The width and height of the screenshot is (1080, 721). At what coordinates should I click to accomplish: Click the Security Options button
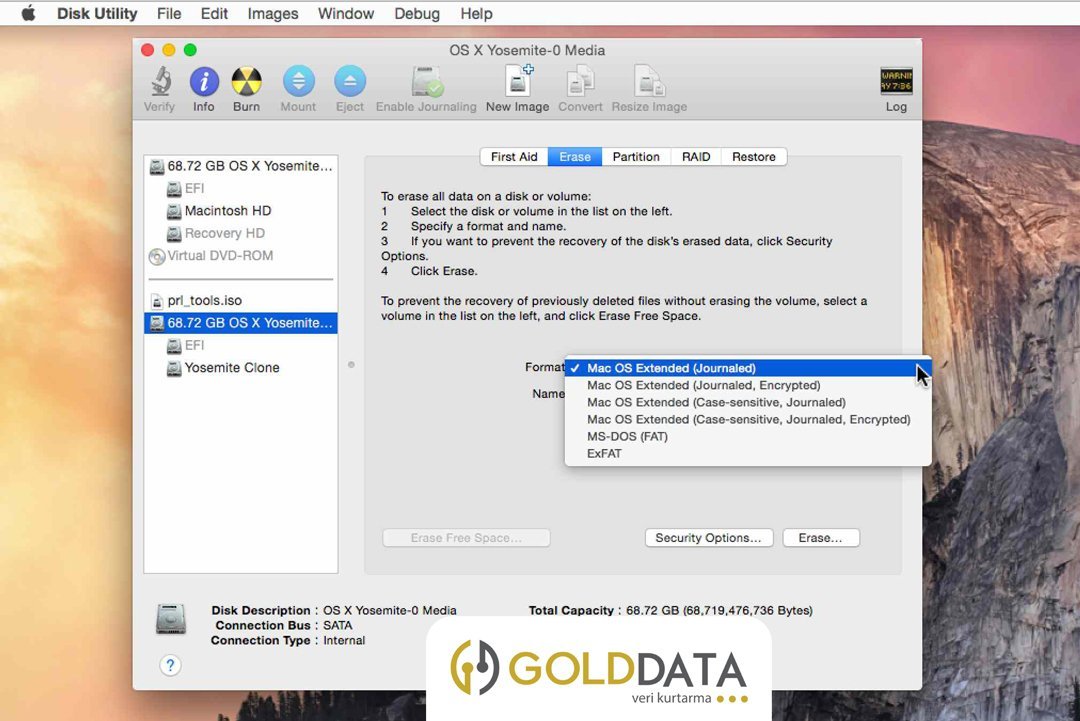pos(709,538)
